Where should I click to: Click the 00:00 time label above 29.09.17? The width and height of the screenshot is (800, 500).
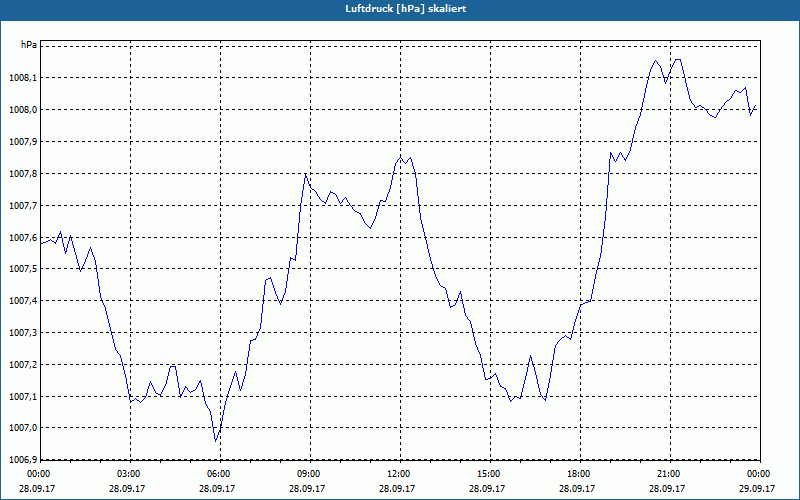(759, 474)
